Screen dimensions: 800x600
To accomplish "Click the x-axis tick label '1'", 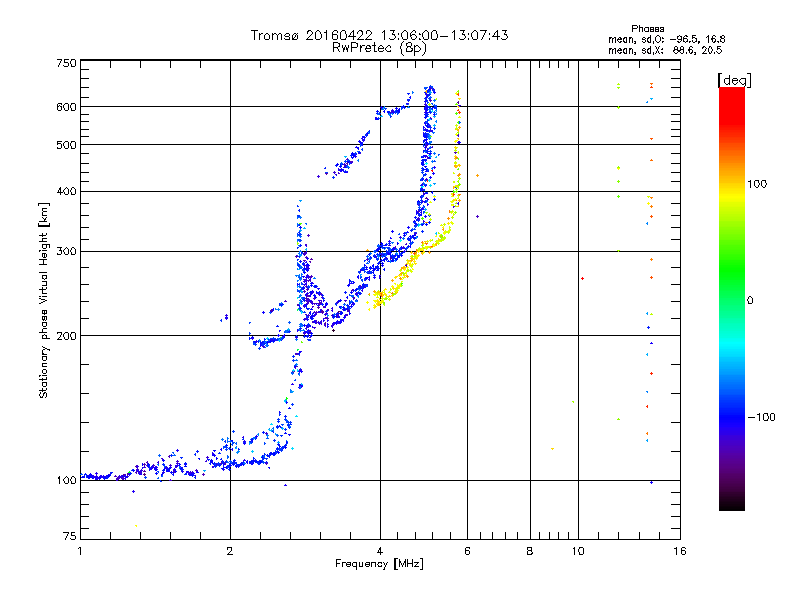I will click(x=80, y=551).
